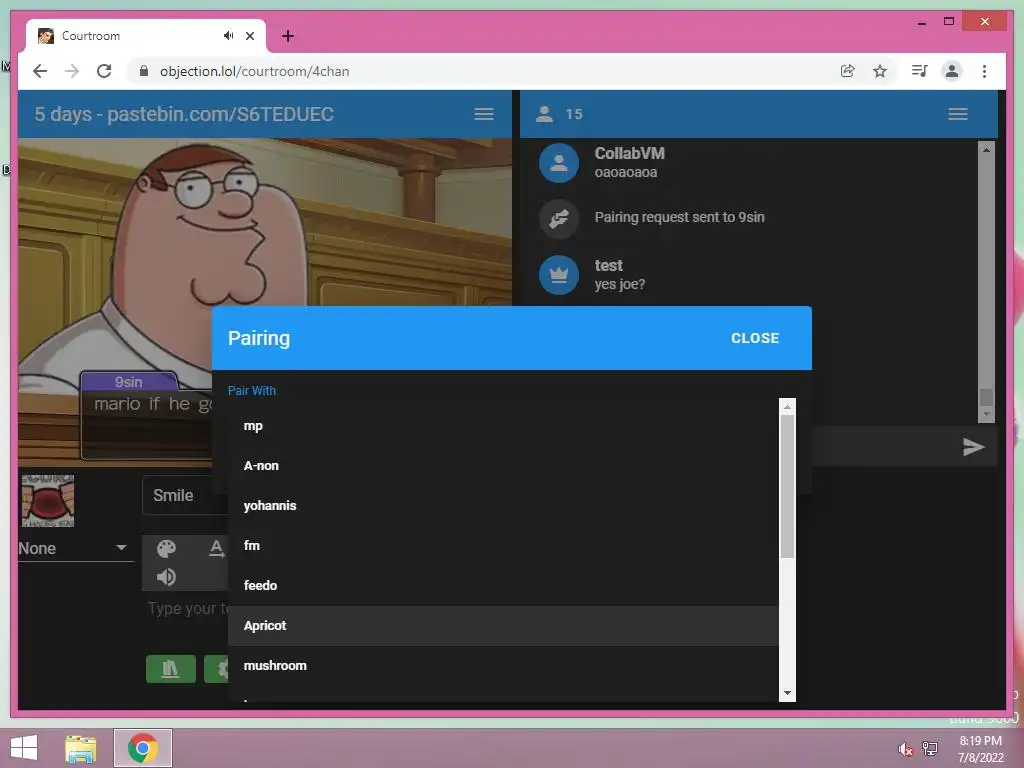
Task: Close the Pairing dialog
Action: 754,338
